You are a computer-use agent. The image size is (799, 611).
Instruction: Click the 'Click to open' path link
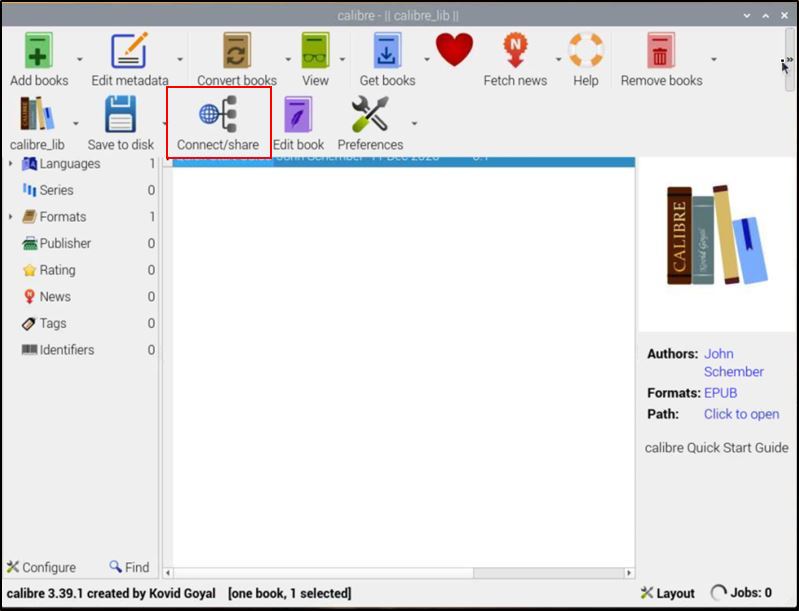pos(741,414)
